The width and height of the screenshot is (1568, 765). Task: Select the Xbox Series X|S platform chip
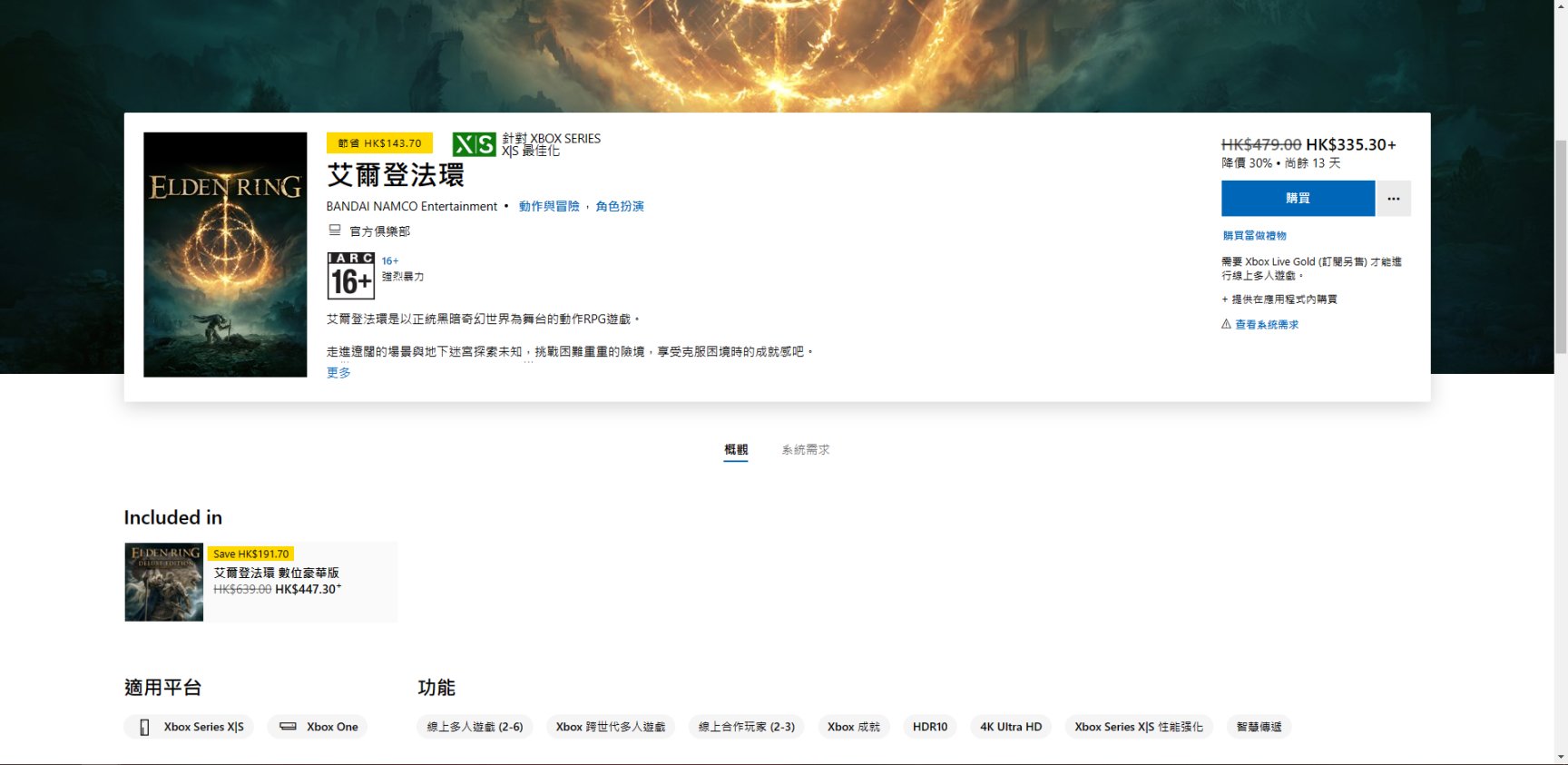coord(189,727)
